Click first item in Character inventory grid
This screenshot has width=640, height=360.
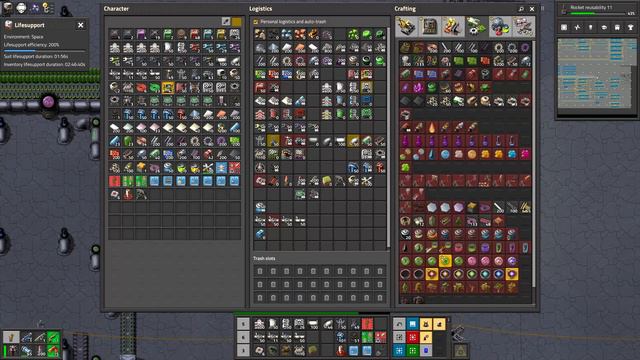click(115, 34)
